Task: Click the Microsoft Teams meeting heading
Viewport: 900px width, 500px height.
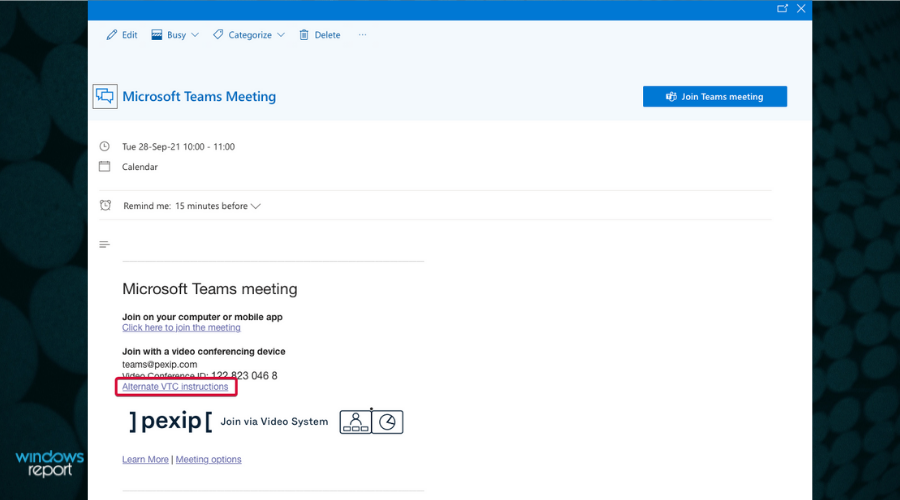Action: pyautogui.click(x=210, y=289)
